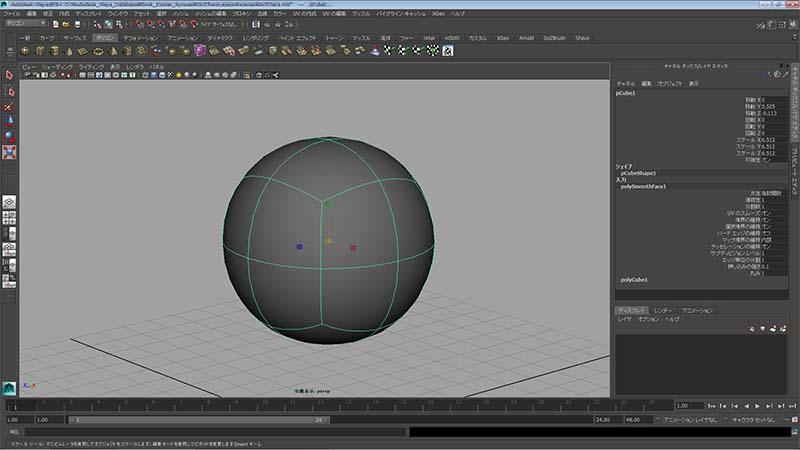
Task: Switch to four view layout
Action: (9, 218)
